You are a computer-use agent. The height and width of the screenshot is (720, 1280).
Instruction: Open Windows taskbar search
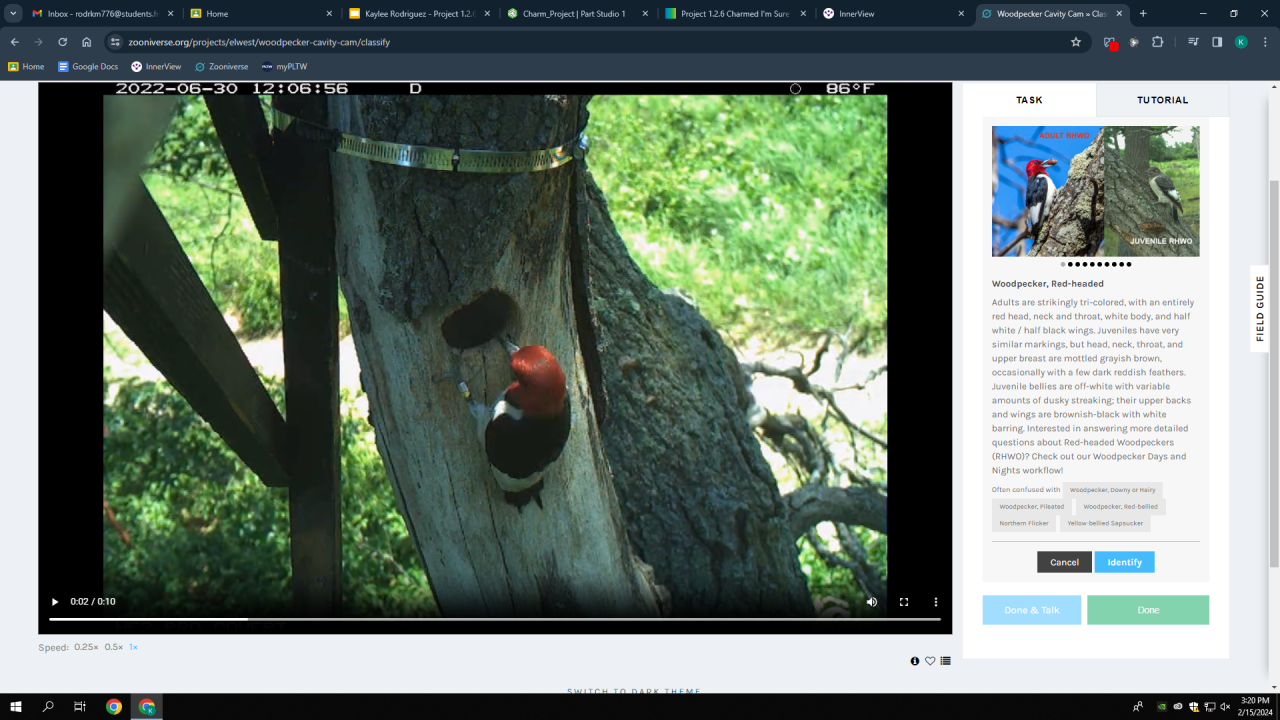click(48, 706)
